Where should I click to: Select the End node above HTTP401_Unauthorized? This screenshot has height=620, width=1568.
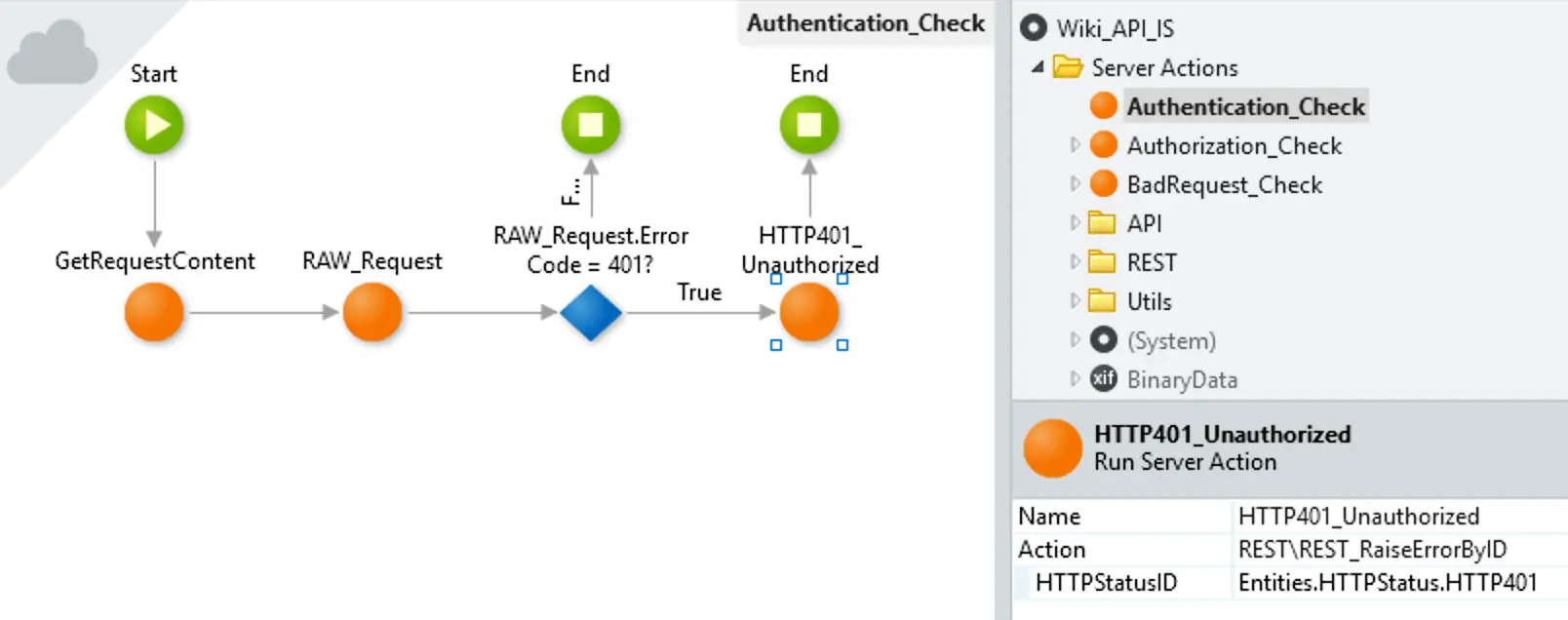coord(809,126)
